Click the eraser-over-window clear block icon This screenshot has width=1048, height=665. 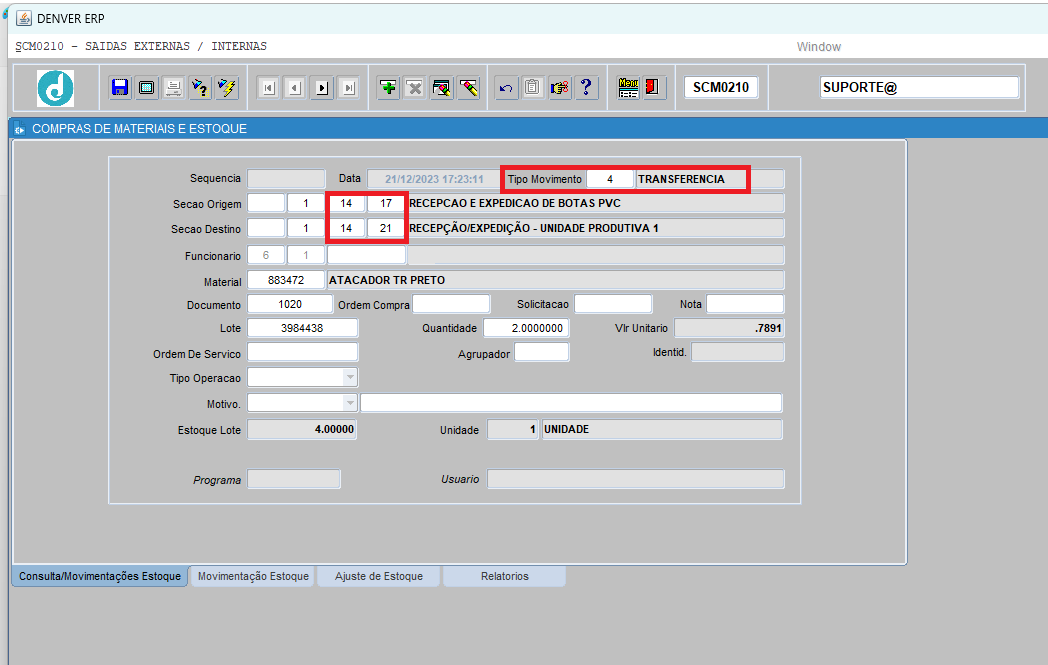[442, 88]
